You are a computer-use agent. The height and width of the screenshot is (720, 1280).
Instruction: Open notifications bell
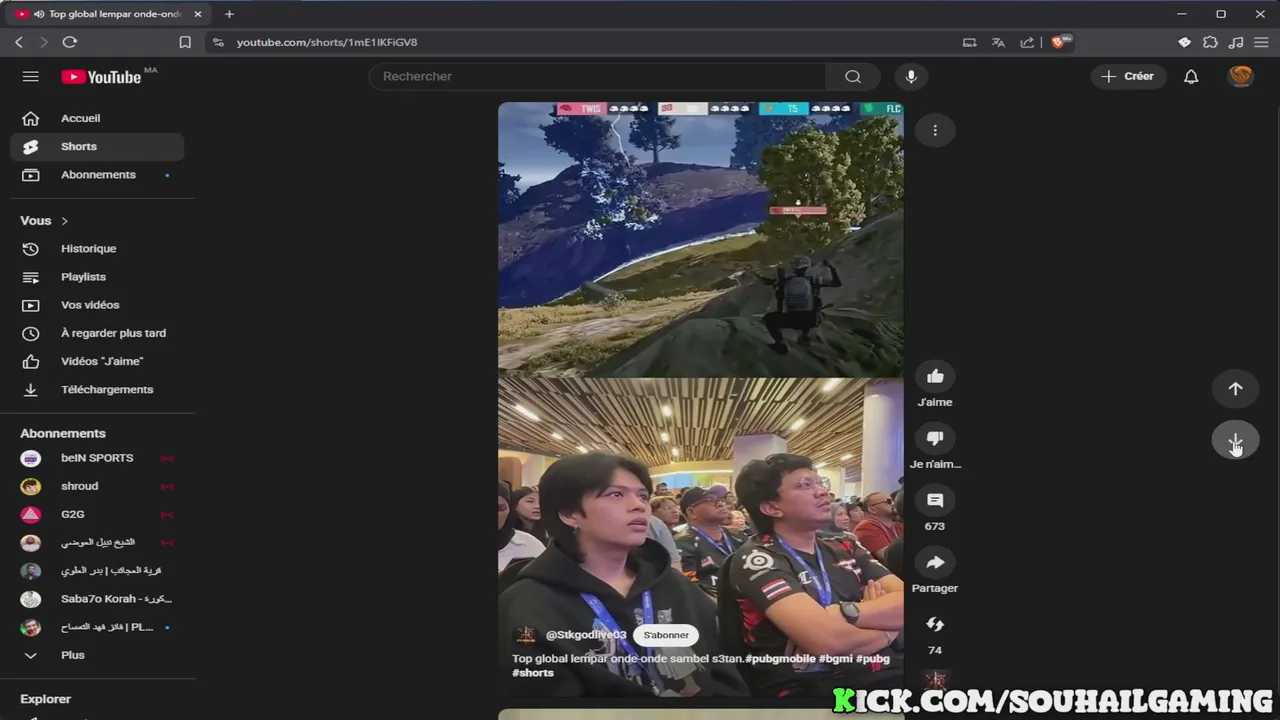[x=1191, y=77]
